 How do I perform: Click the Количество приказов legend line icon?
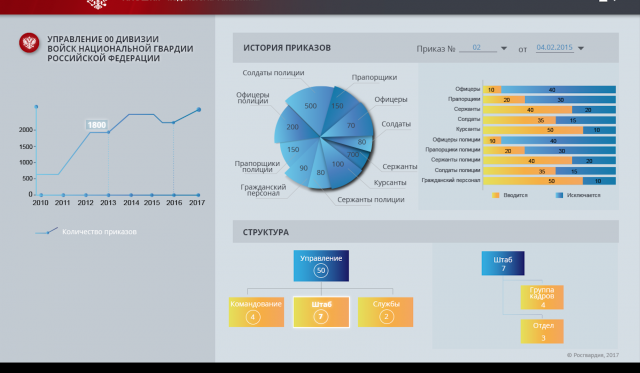tap(47, 231)
